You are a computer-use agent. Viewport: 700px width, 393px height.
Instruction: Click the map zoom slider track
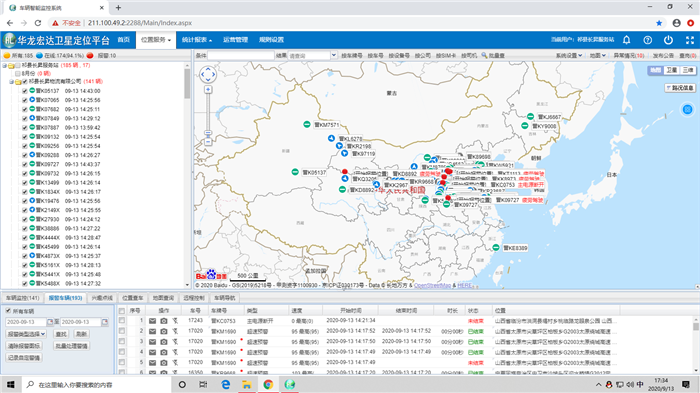(x=208, y=112)
